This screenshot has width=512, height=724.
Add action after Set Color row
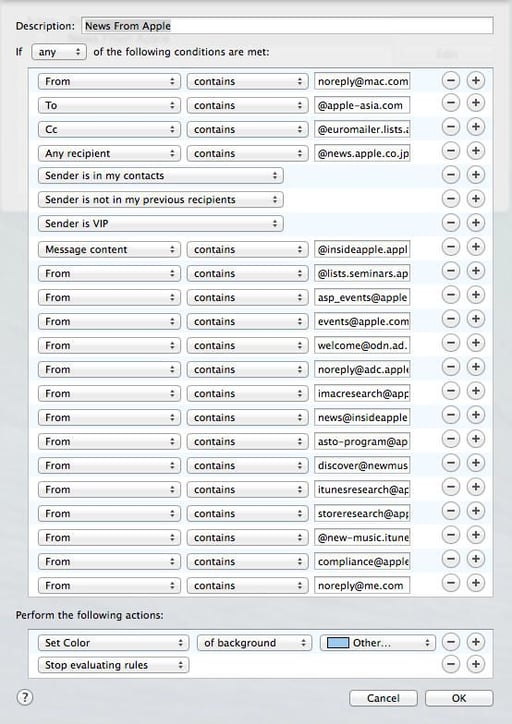tap(476, 642)
